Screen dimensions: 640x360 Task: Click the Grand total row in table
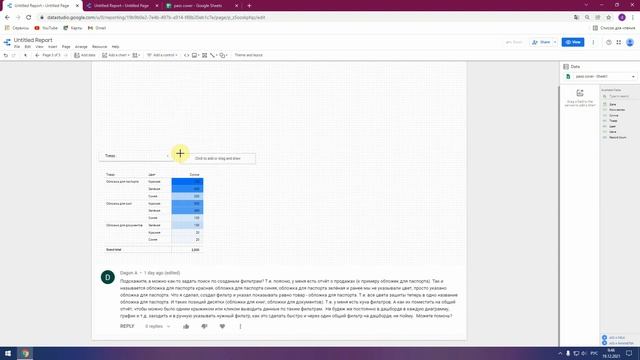pos(153,249)
